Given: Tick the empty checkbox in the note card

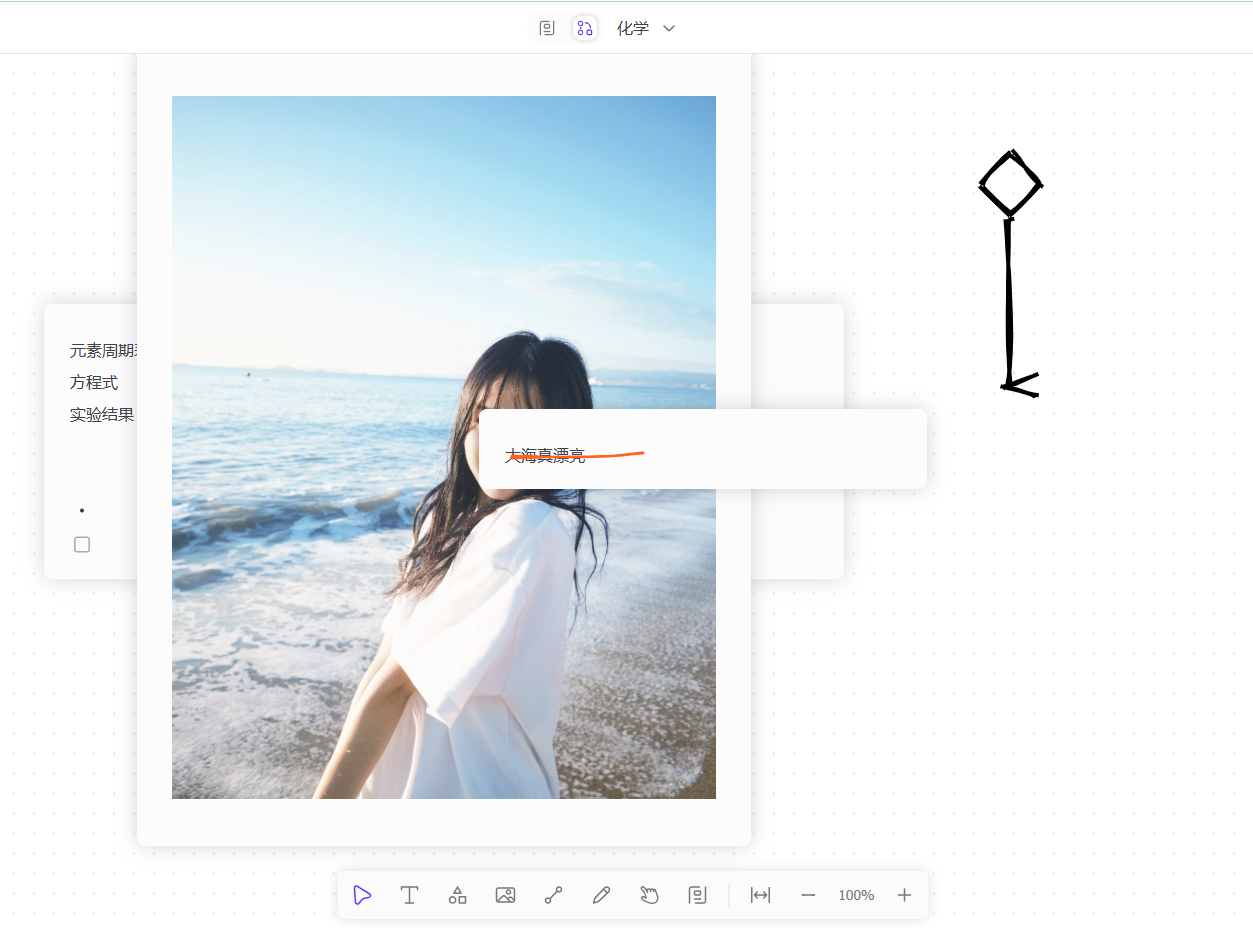Looking at the screenshot, I should pos(82,544).
